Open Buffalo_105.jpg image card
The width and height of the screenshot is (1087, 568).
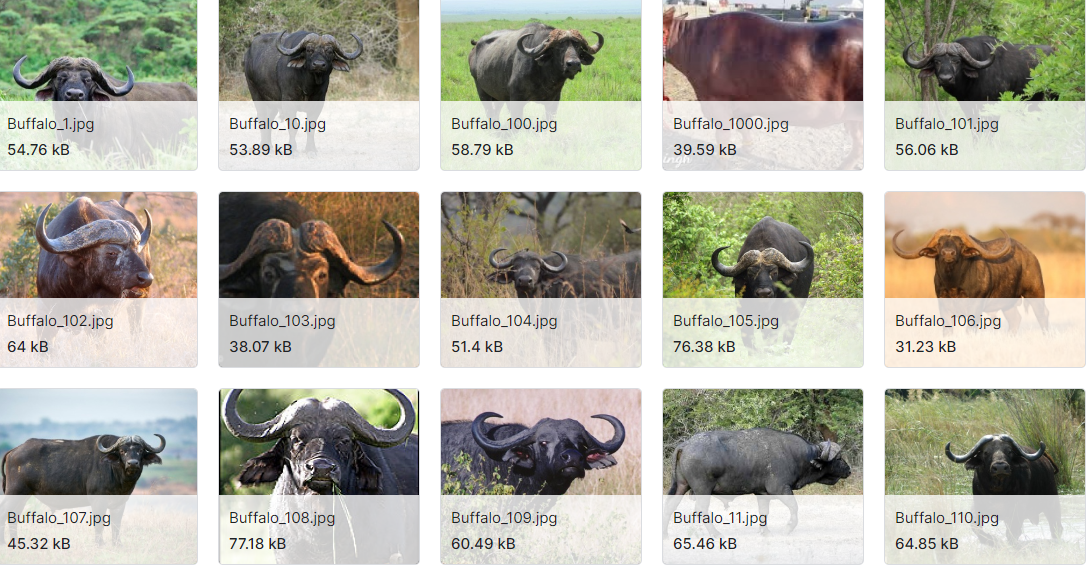pos(763,279)
